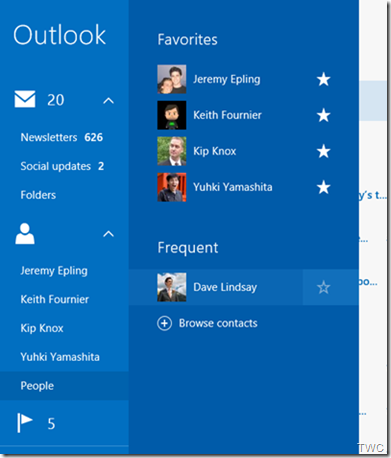Open the mail envelope icon
This screenshot has height=458, width=391.
(25, 99)
